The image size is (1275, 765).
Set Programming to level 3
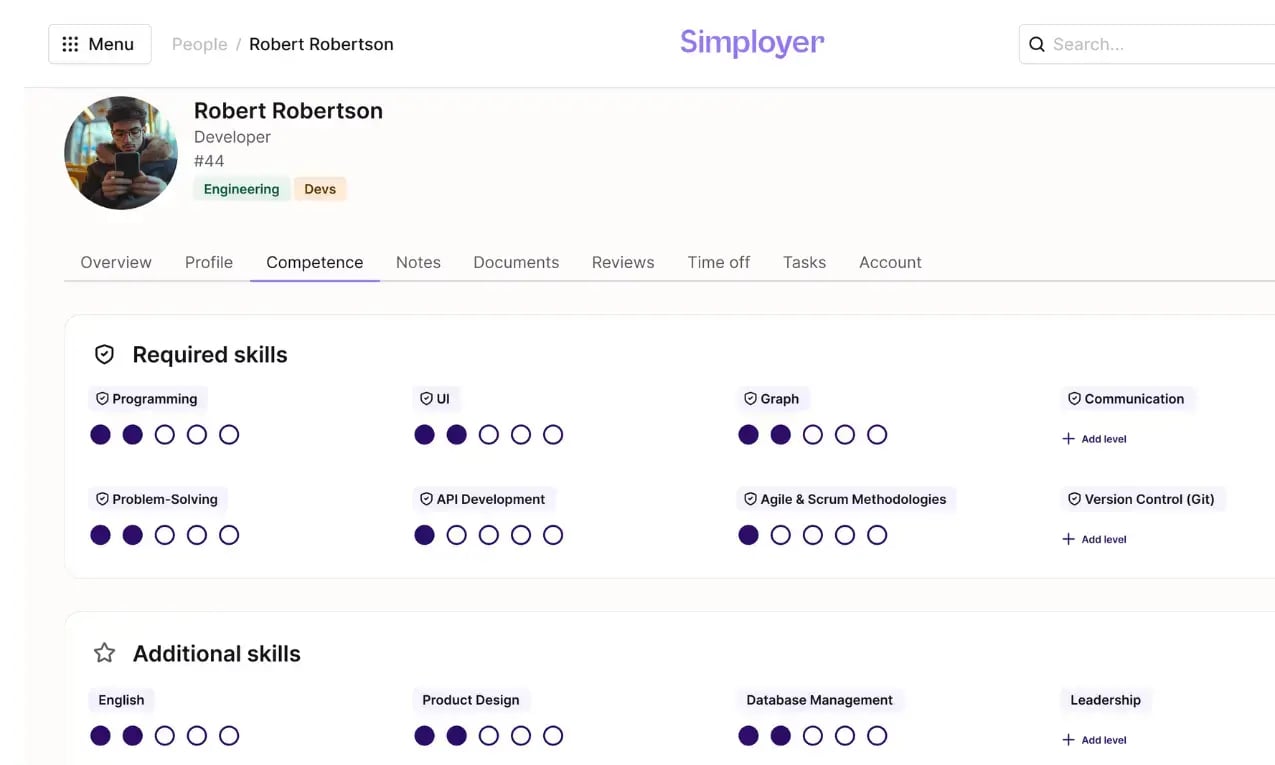coord(165,435)
